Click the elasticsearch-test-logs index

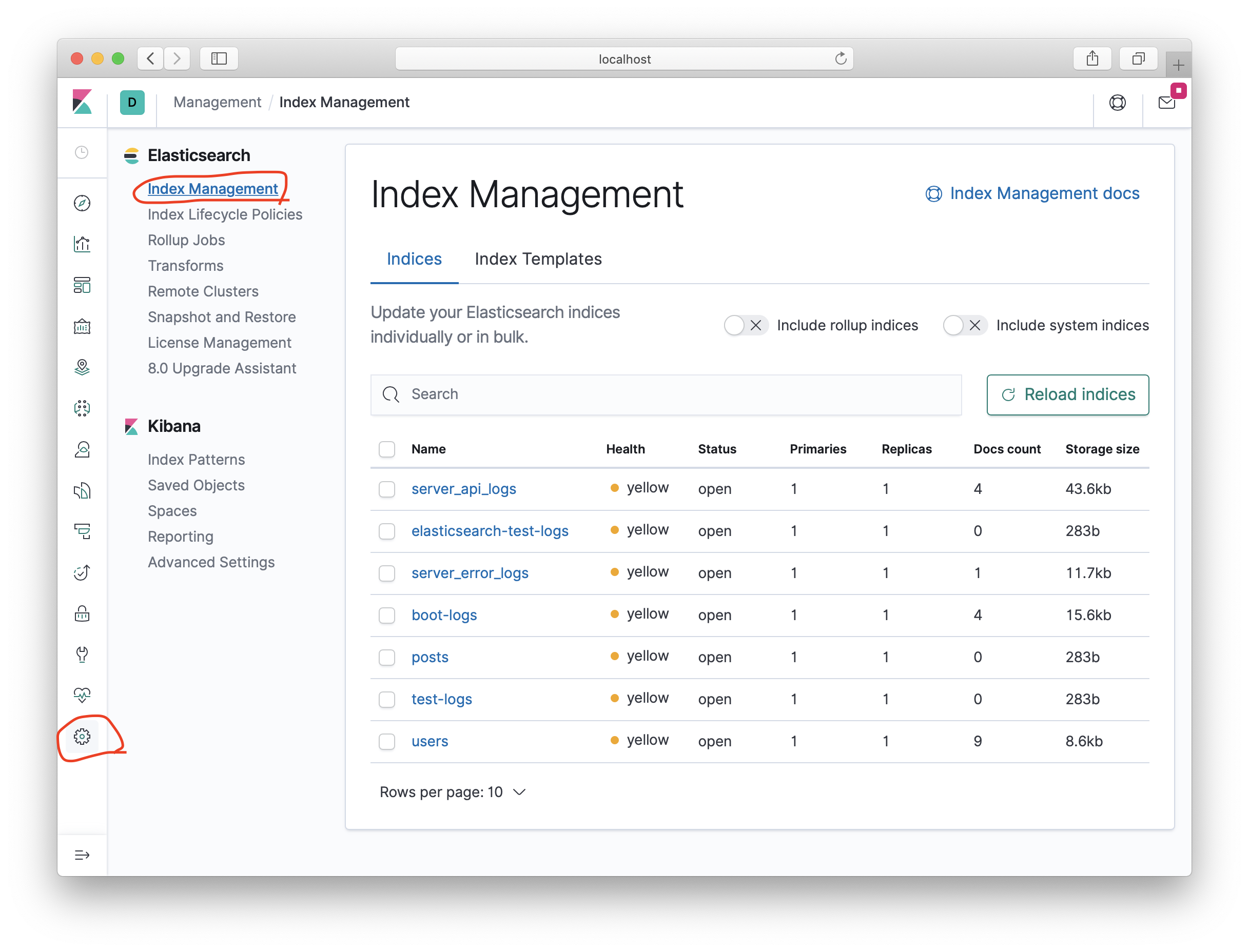489,531
